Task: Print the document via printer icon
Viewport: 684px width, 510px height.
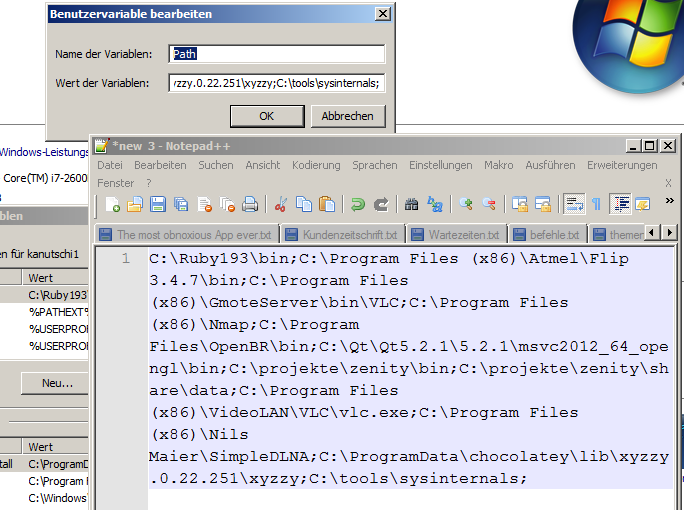Action: pos(250,204)
